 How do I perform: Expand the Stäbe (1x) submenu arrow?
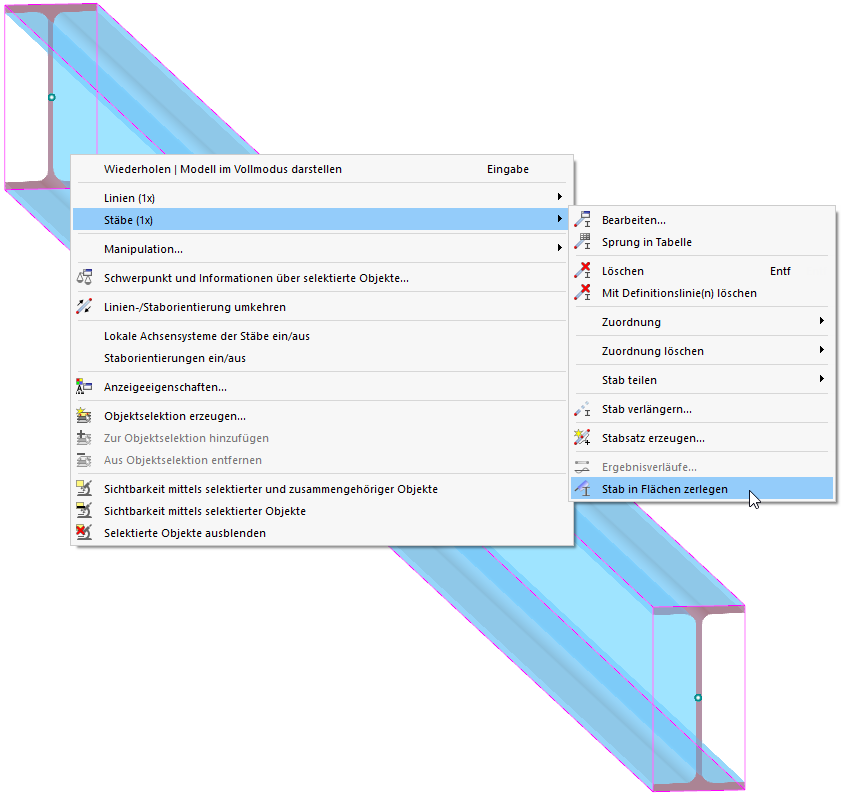coord(559,219)
